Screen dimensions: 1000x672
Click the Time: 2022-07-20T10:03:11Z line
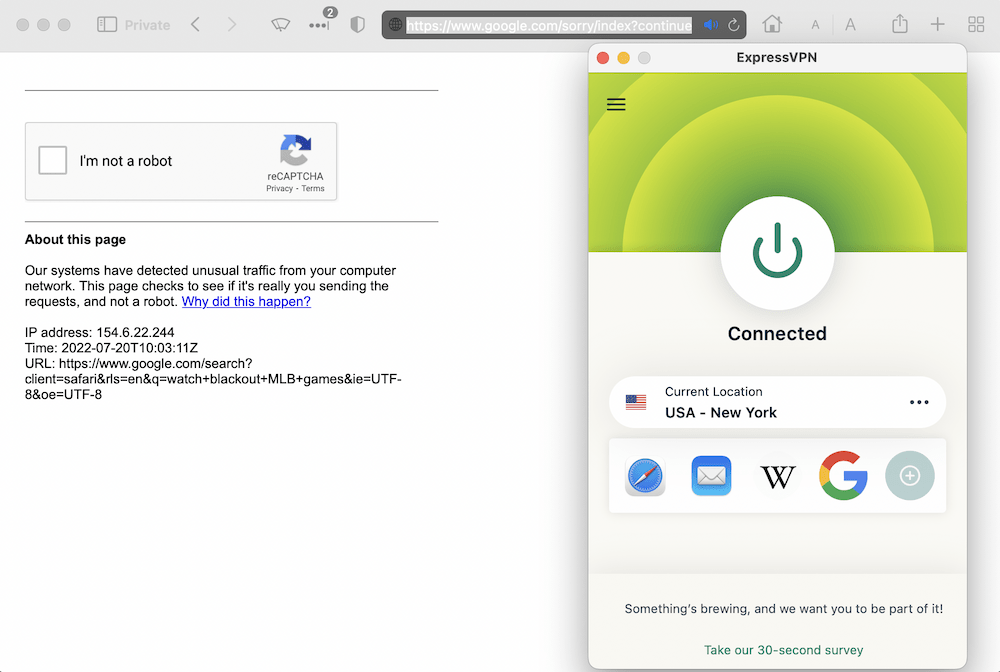[112, 348]
